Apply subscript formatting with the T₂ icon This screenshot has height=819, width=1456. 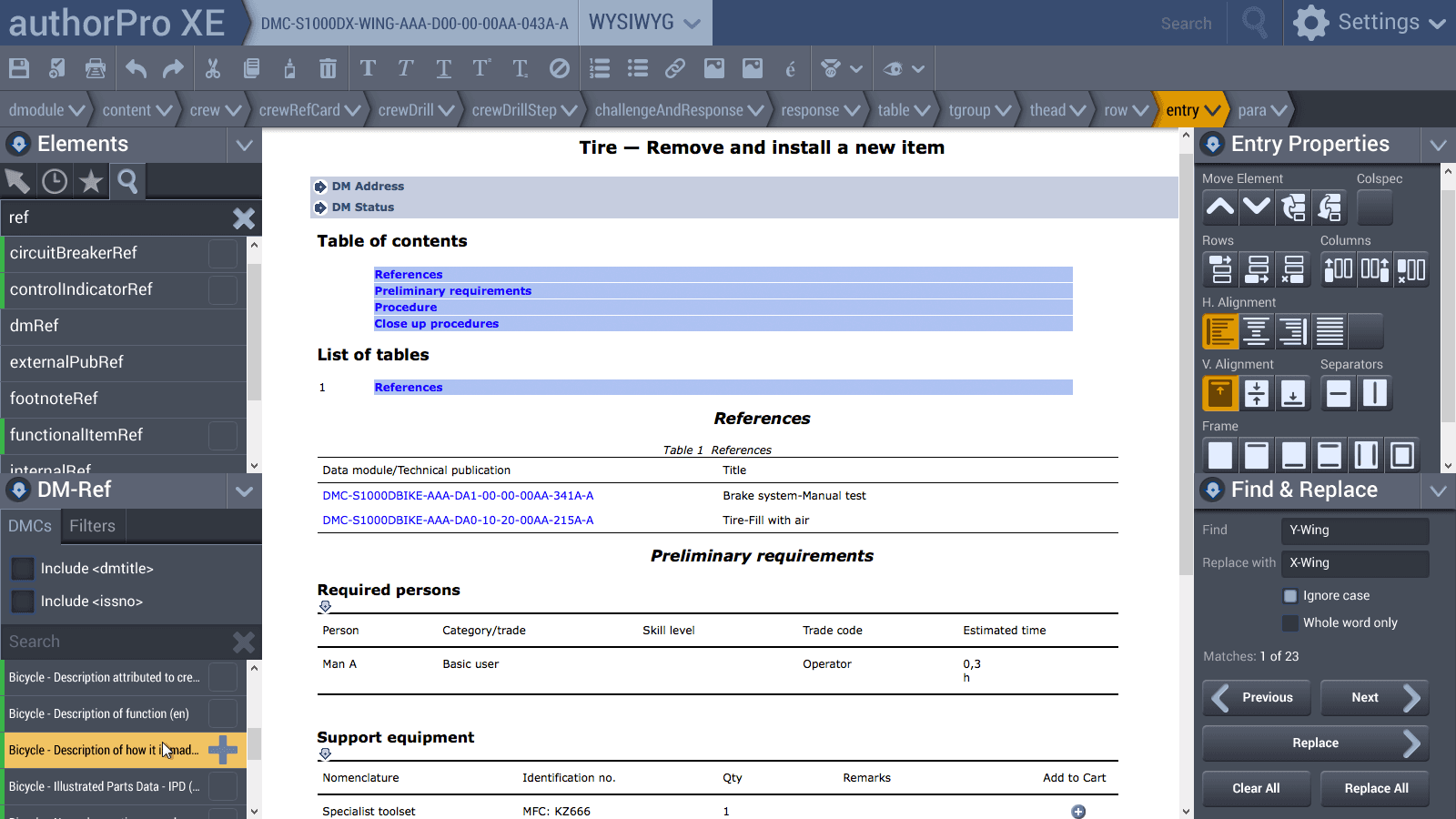[x=519, y=68]
